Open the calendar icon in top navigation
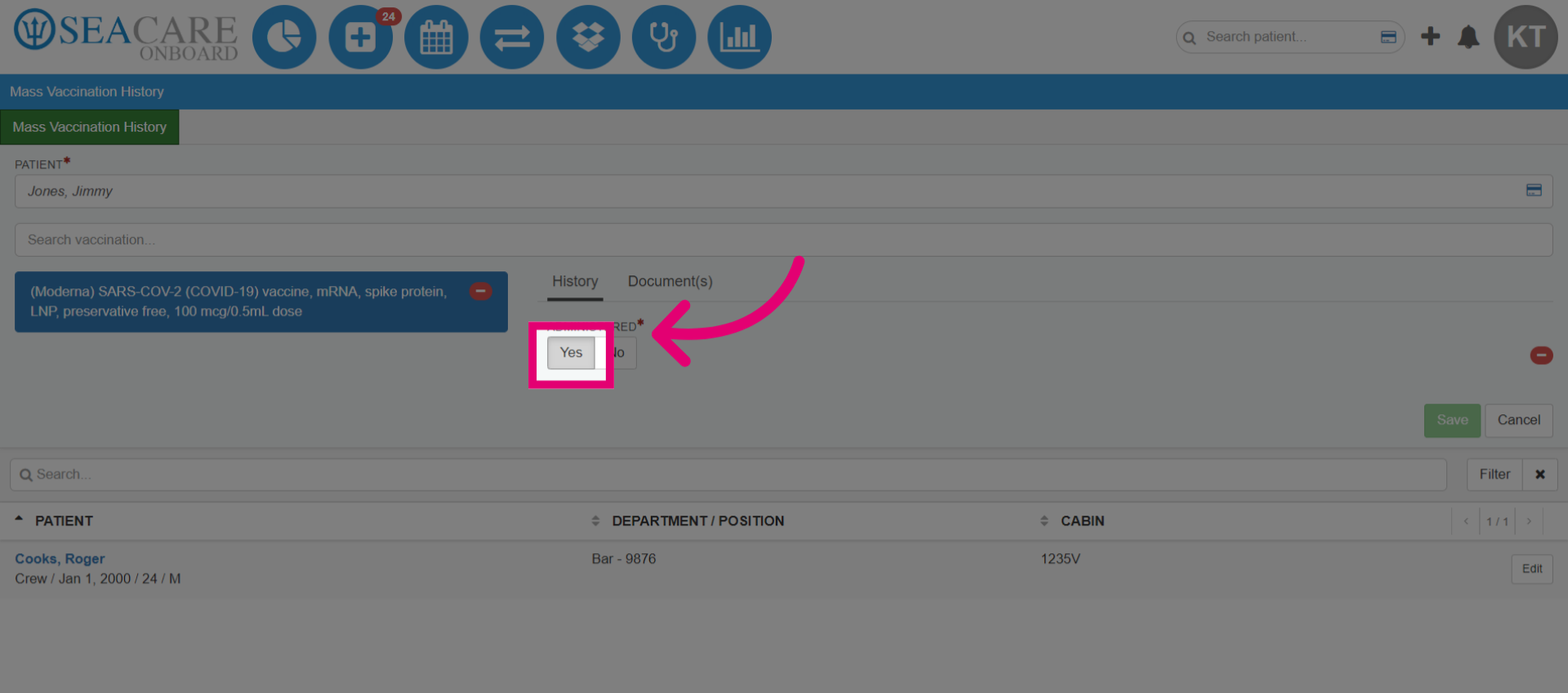 click(436, 37)
